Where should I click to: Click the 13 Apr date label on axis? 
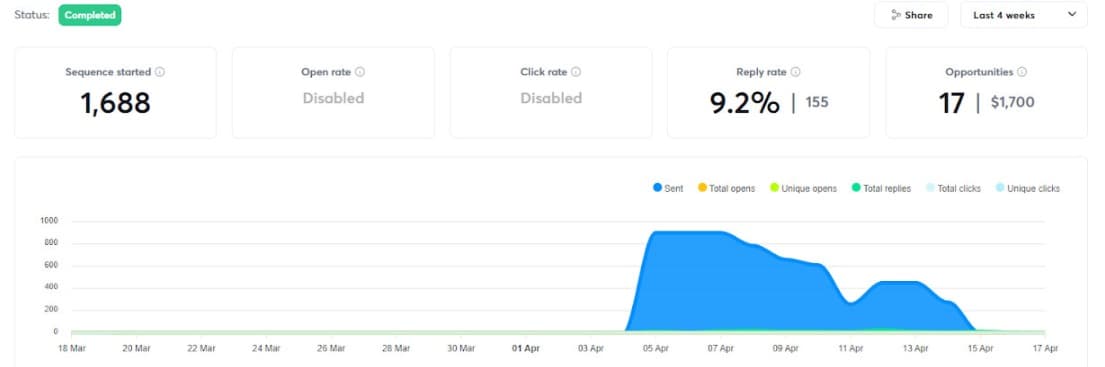pyautogui.click(x=915, y=348)
